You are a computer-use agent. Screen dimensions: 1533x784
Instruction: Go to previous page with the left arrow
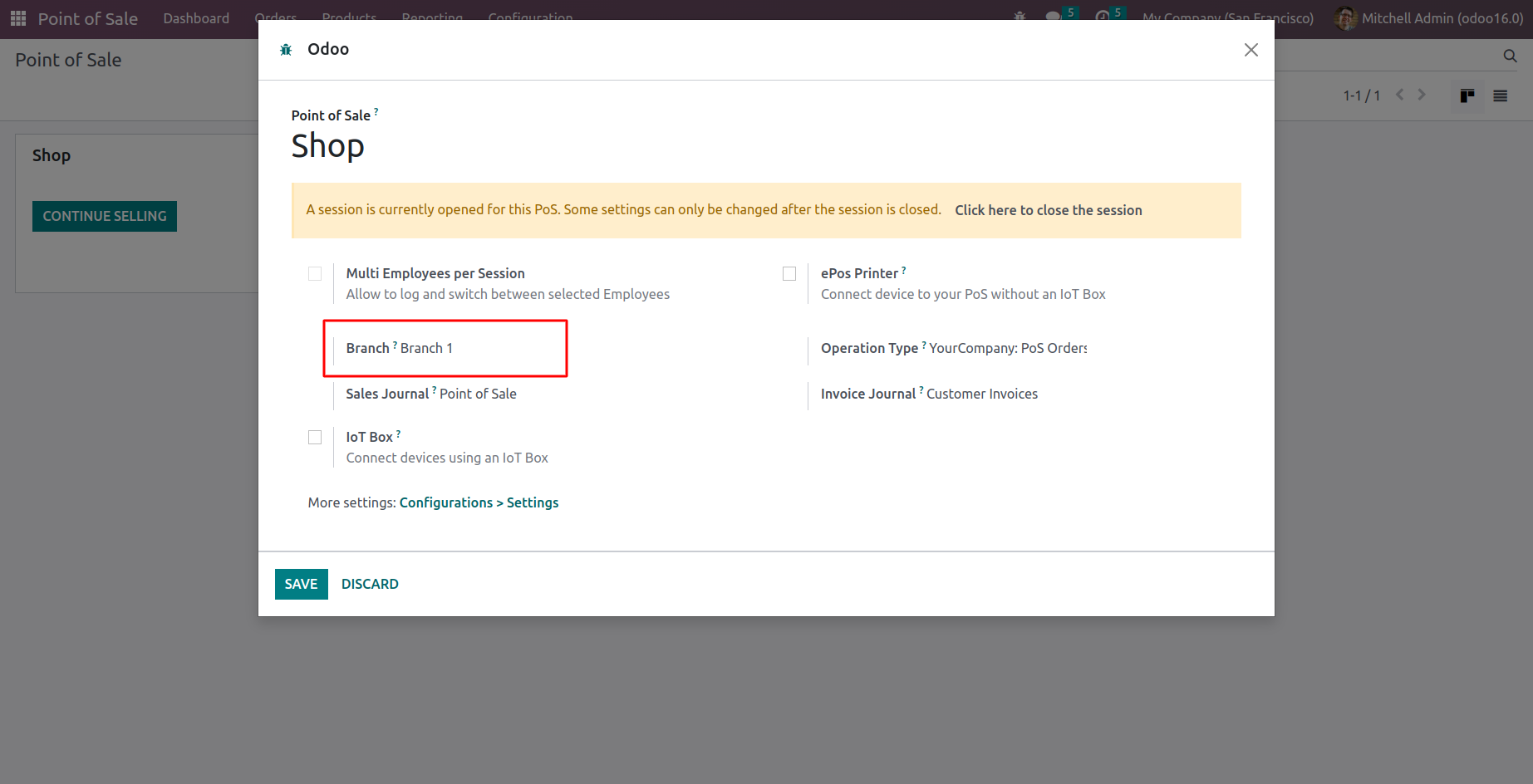[1400, 95]
